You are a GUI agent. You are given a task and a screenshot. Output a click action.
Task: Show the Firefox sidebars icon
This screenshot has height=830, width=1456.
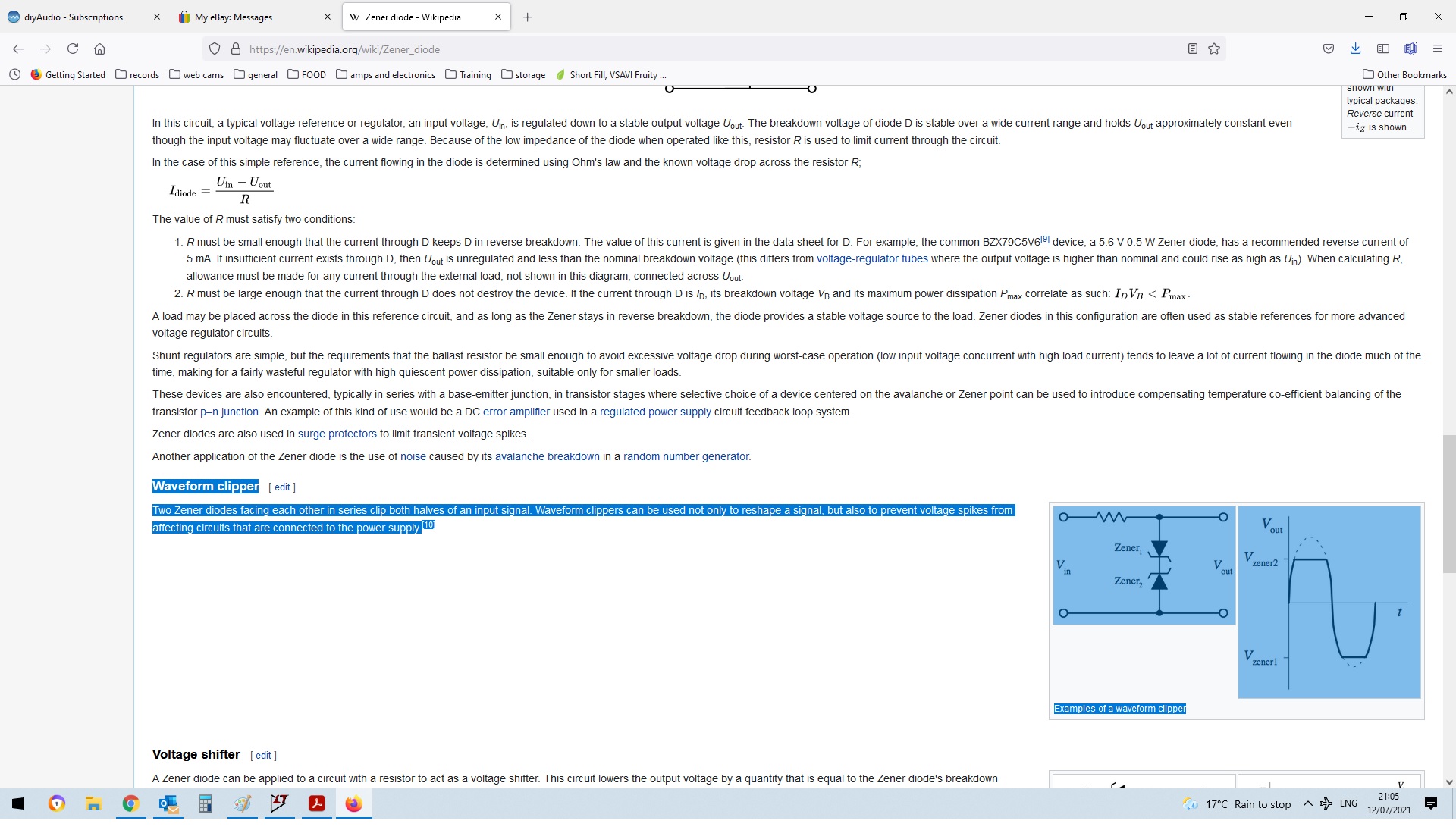1383,49
